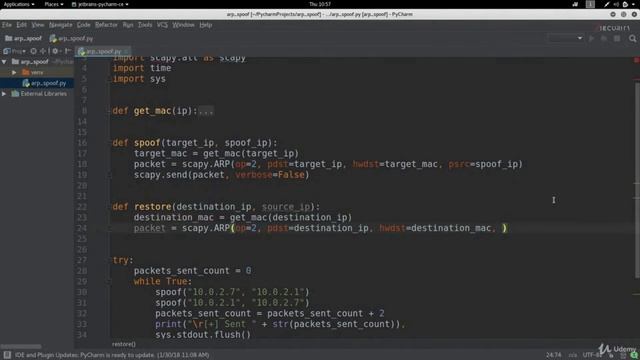This screenshot has height=360, width=640.
Task: Open the Project view dropdown
Action: [x=14, y=51]
